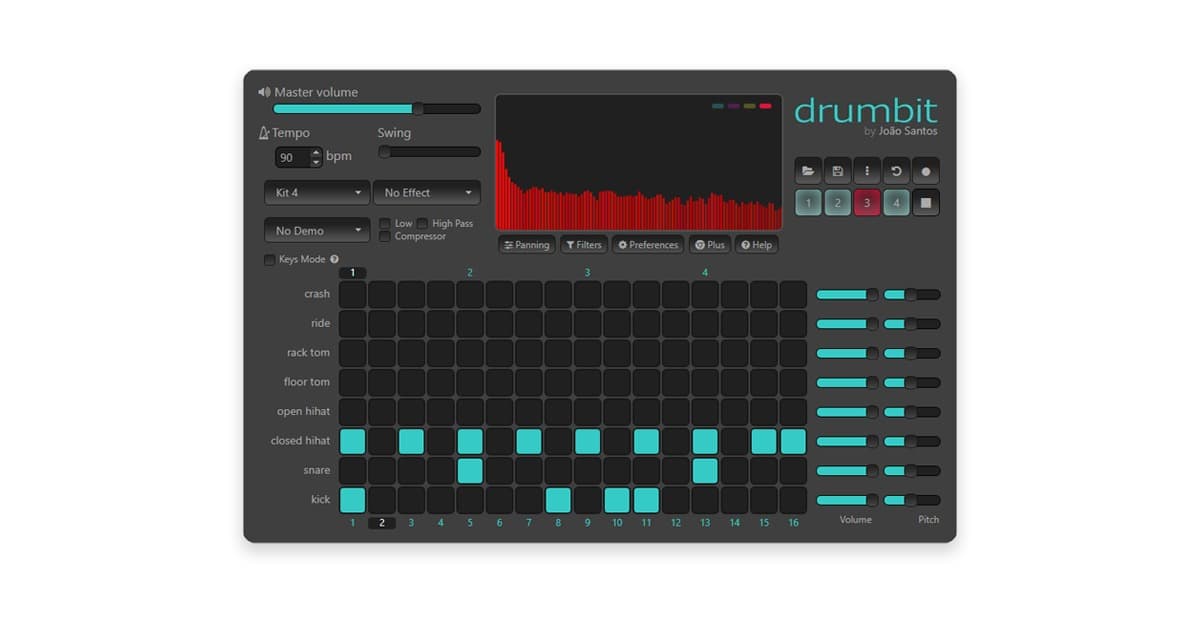Enable the High Pass filter
Viewport: 1200px width, 627px height.
424,222
